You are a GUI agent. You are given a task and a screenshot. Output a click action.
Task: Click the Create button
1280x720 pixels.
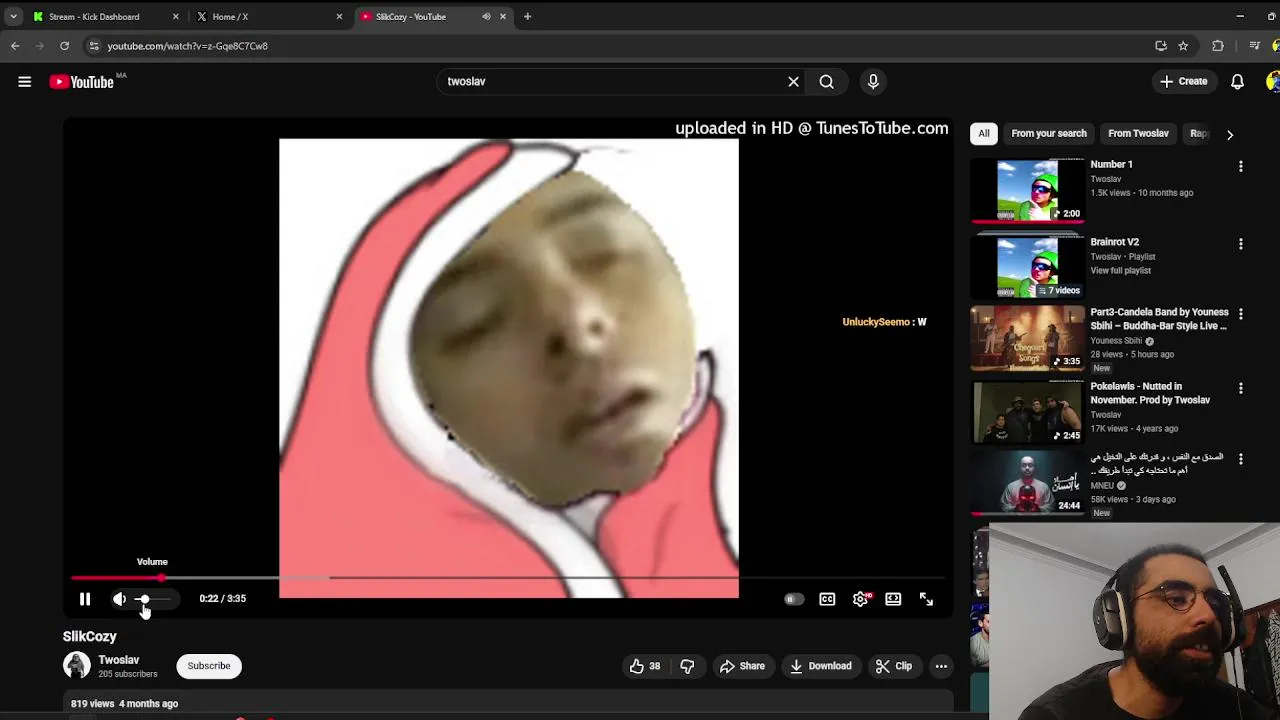tap(1184, 82)
